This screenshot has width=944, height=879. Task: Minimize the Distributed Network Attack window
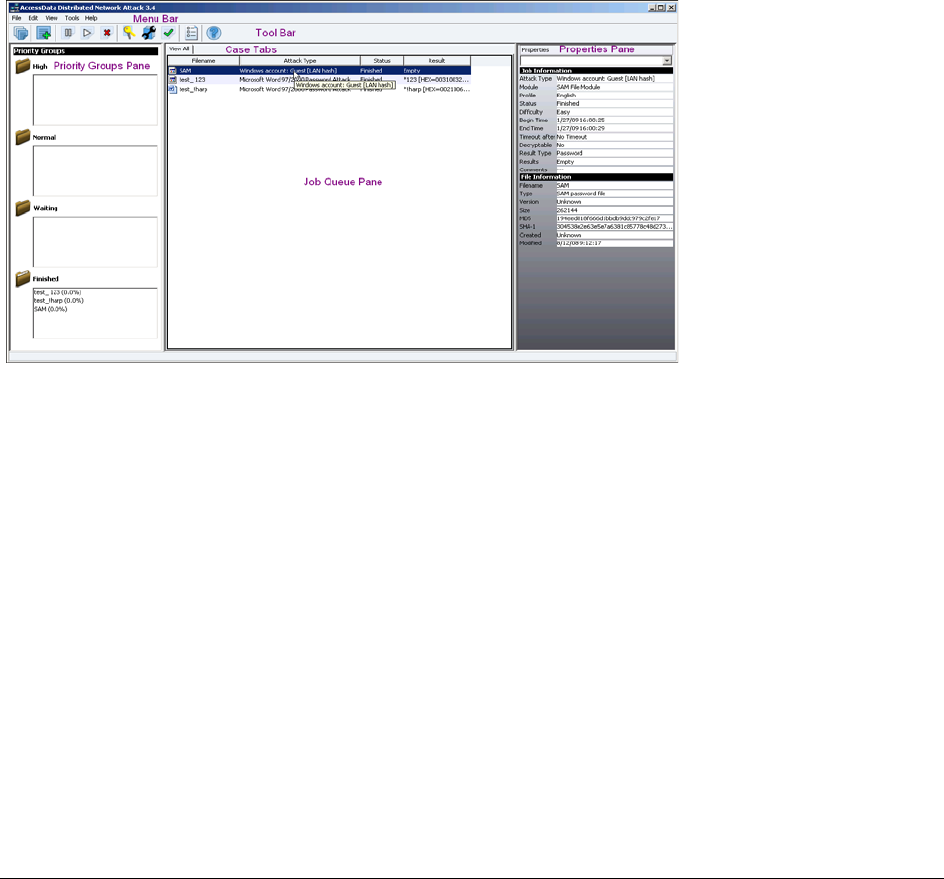pos(652,8)
